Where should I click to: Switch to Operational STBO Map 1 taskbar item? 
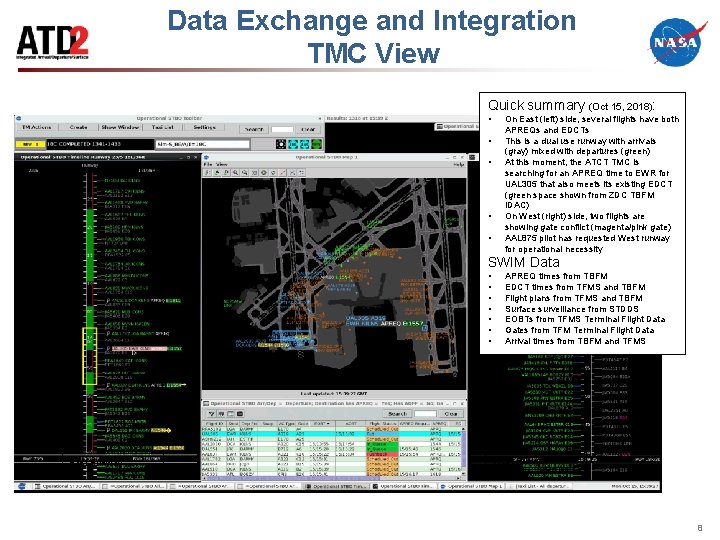[x=472, y=486]
